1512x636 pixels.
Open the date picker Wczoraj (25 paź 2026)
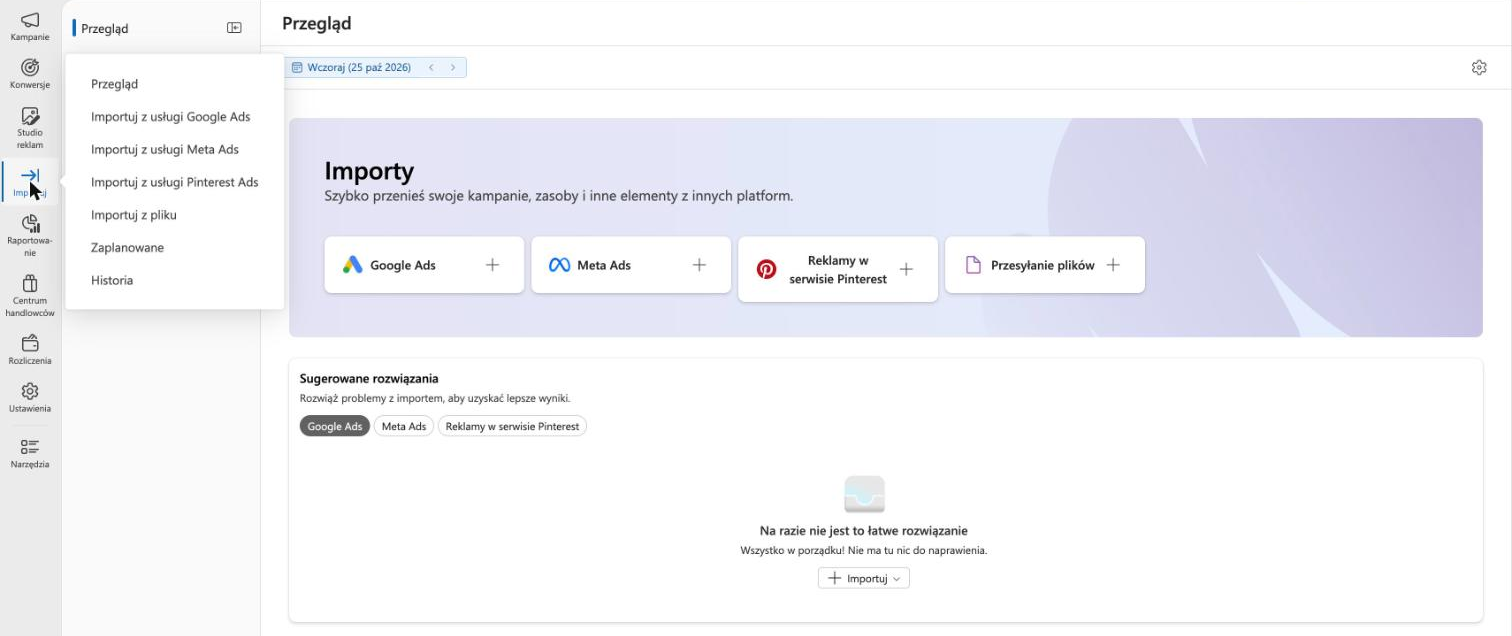(351, 67)
